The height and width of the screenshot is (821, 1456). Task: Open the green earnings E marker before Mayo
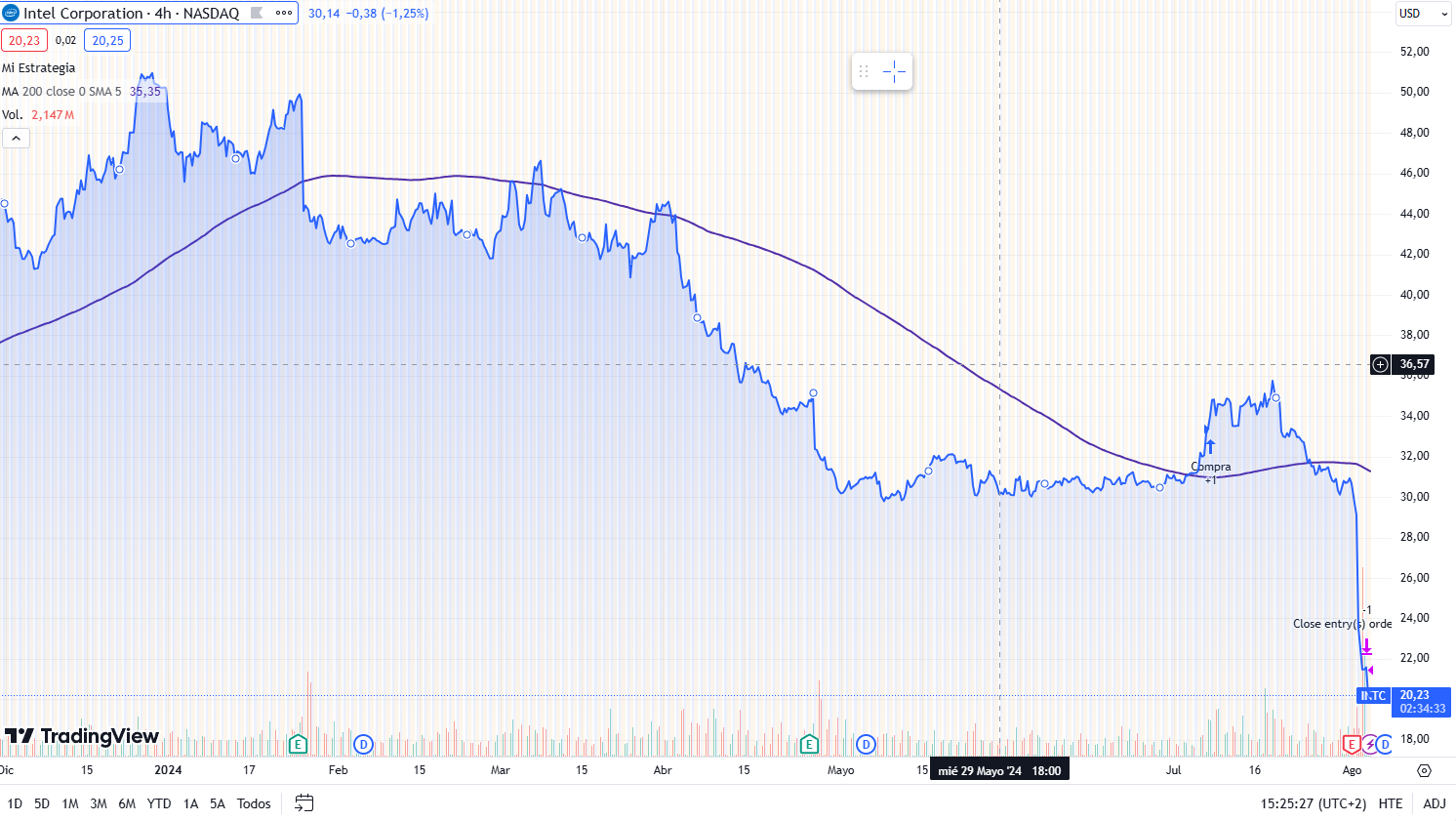[809, 745]
